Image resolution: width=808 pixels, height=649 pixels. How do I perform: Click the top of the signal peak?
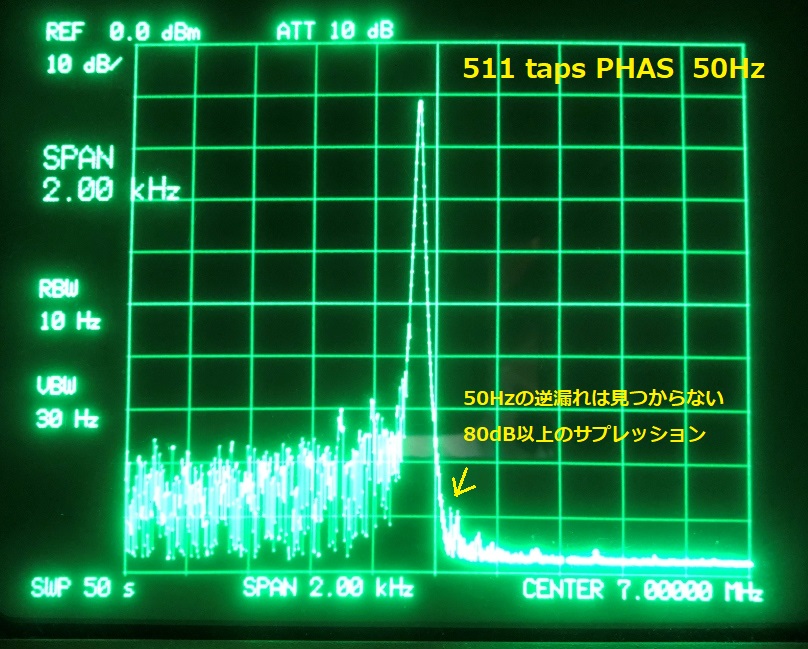pyautogui.click(x=421, y=103)
